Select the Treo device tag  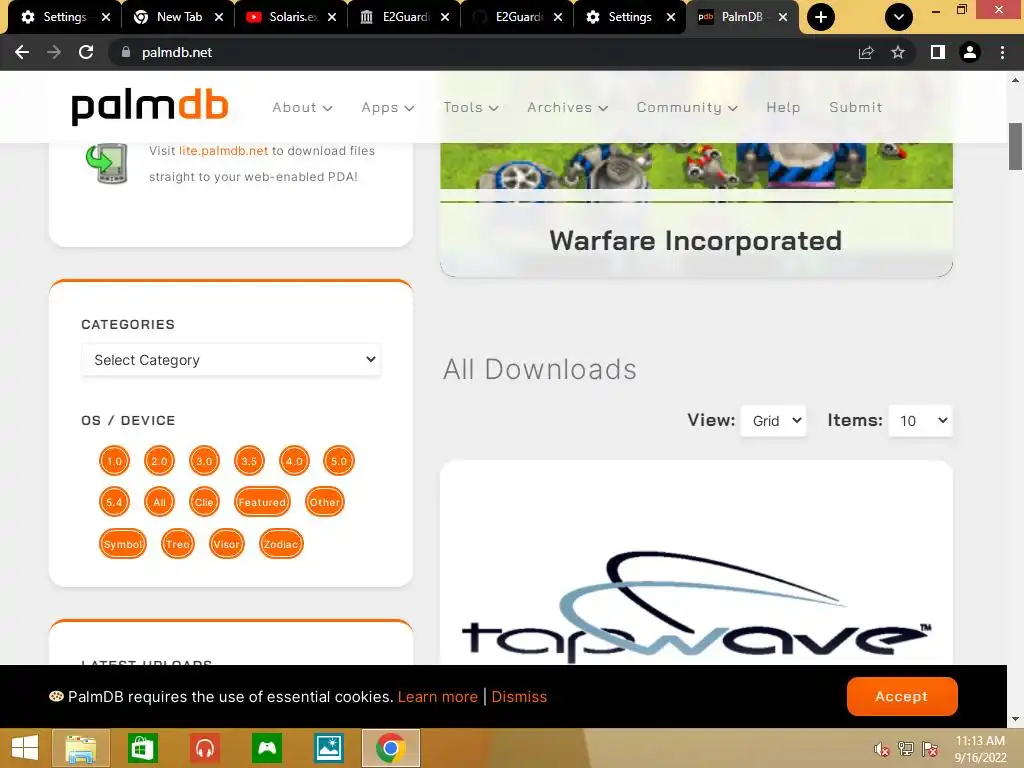[178, 544]
